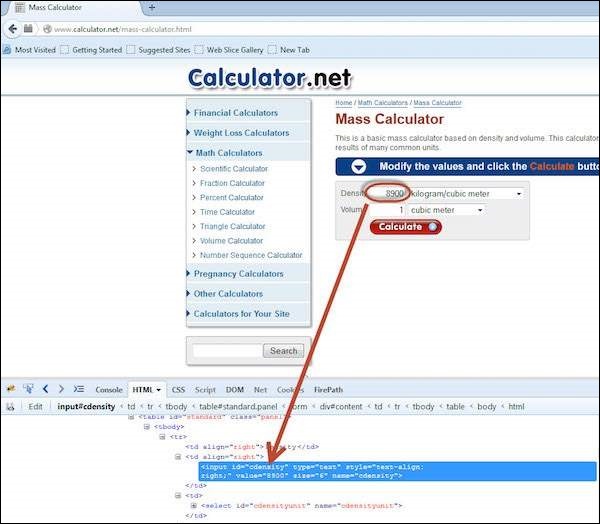Collapse the tbody node in HTML tree
The image size is (600, 524).
pyautogui.click(x=147, y=427)
